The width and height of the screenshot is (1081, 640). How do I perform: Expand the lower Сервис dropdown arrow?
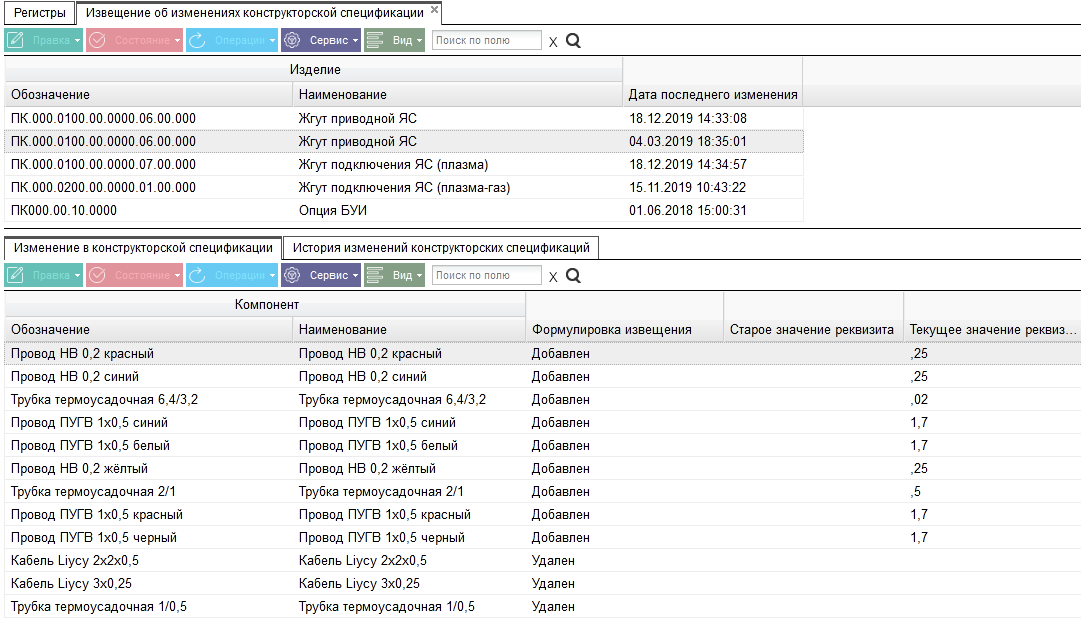[x=355, y=276]
